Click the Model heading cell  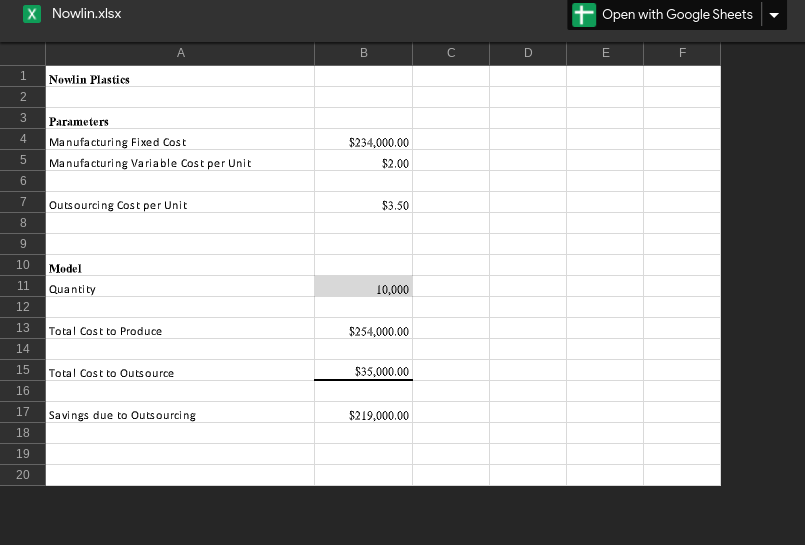tap(180, 265)
